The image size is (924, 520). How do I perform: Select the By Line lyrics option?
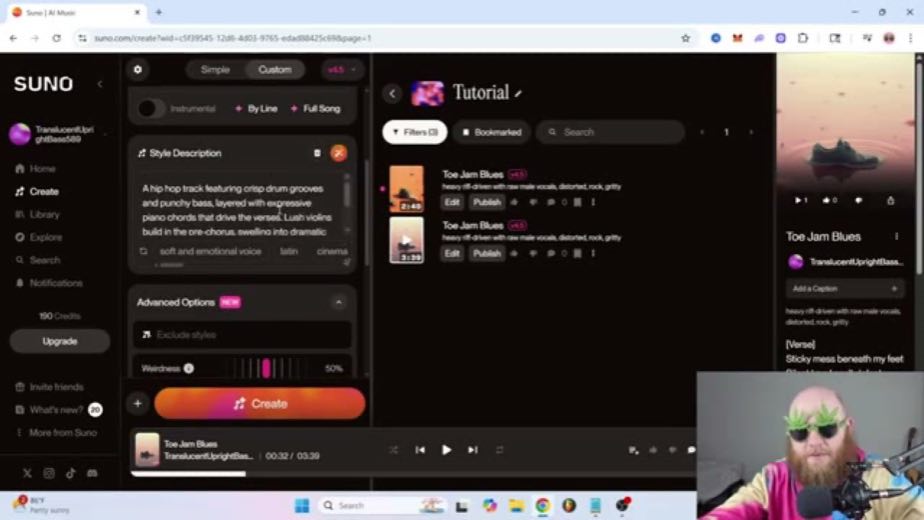(x=256, y=108)
